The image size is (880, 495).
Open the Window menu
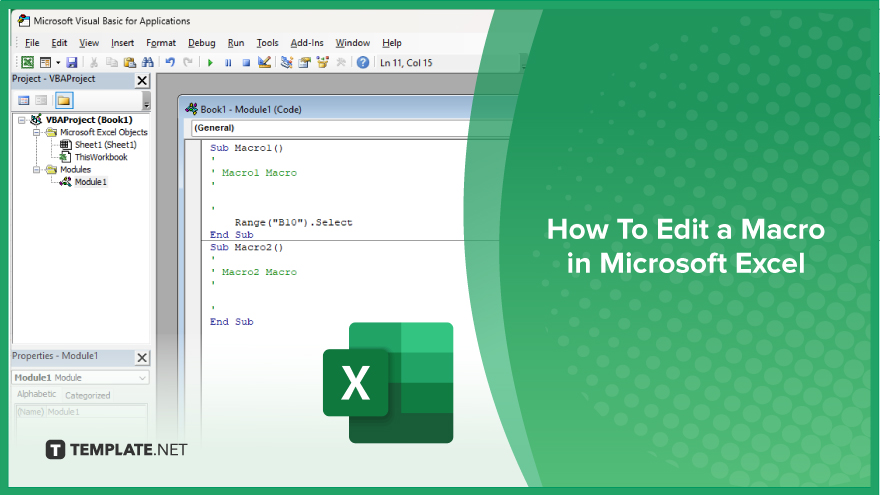pos(352,43)
